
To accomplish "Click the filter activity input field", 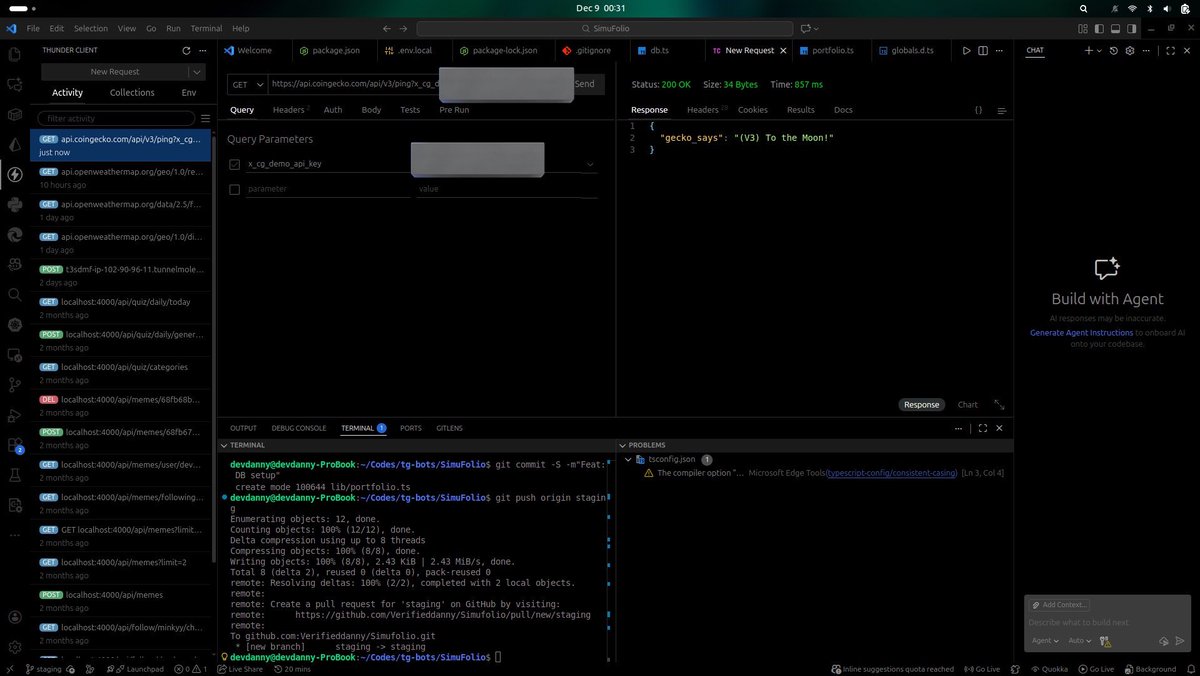I will (x=117, y=118).
